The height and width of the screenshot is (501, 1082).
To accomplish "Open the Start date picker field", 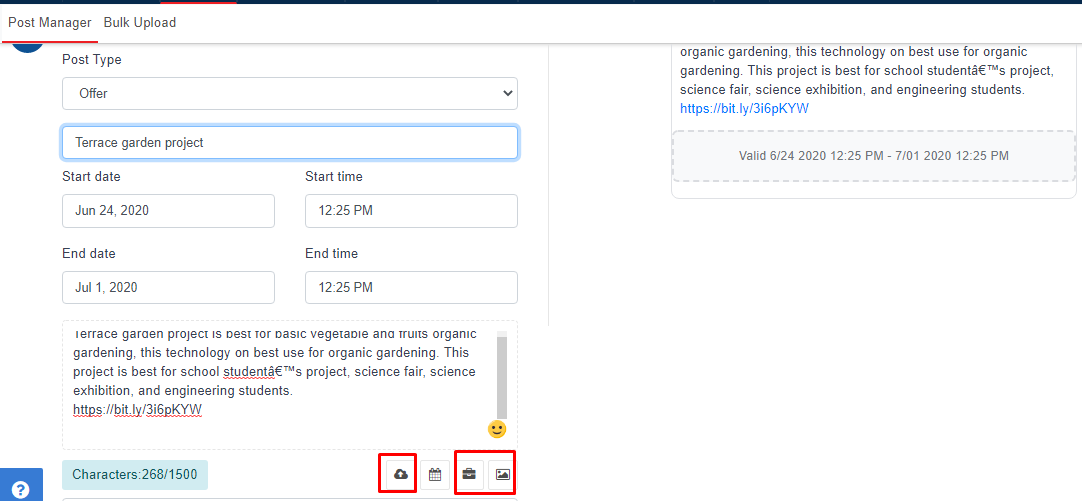I will tap(168, 211).
